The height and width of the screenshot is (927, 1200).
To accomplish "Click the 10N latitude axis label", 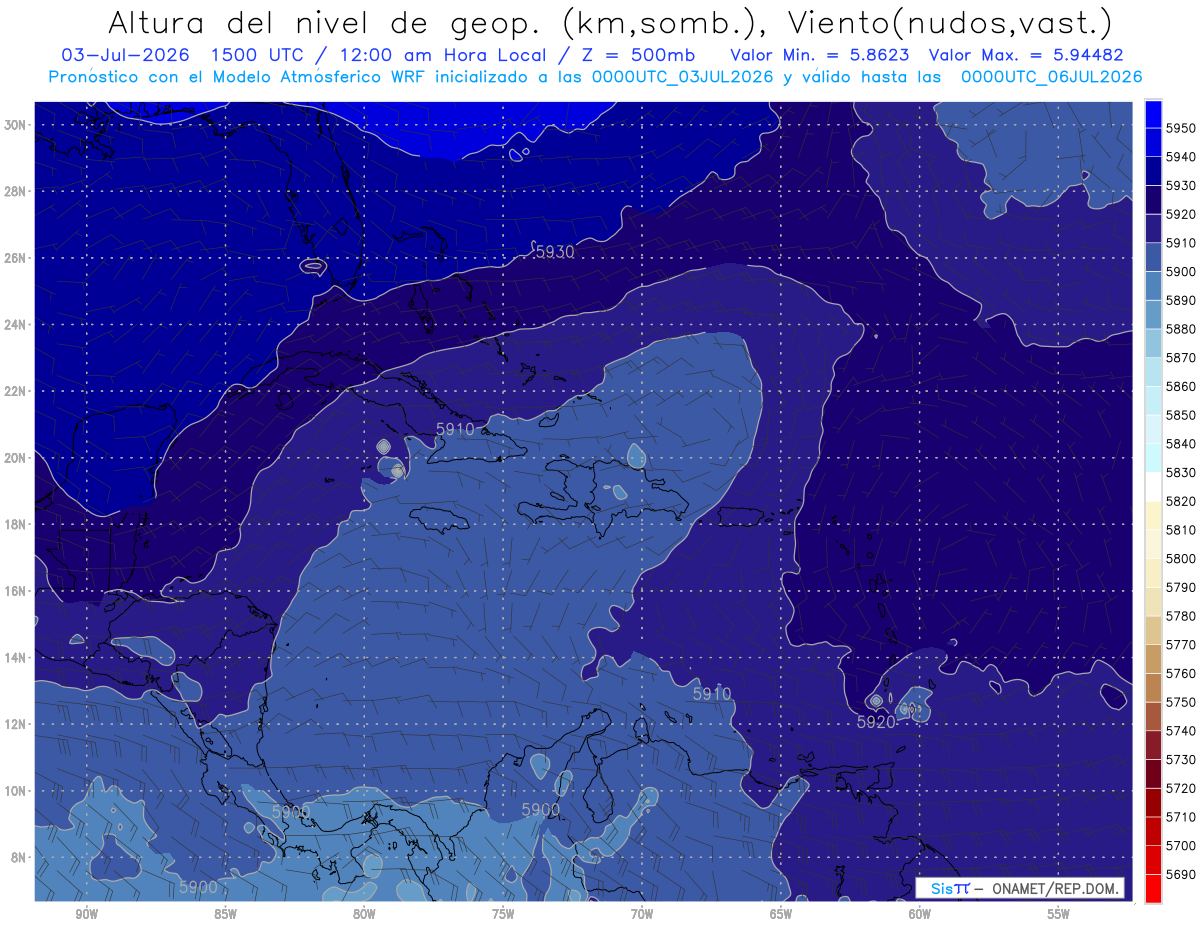I will [x=15, y=791].
